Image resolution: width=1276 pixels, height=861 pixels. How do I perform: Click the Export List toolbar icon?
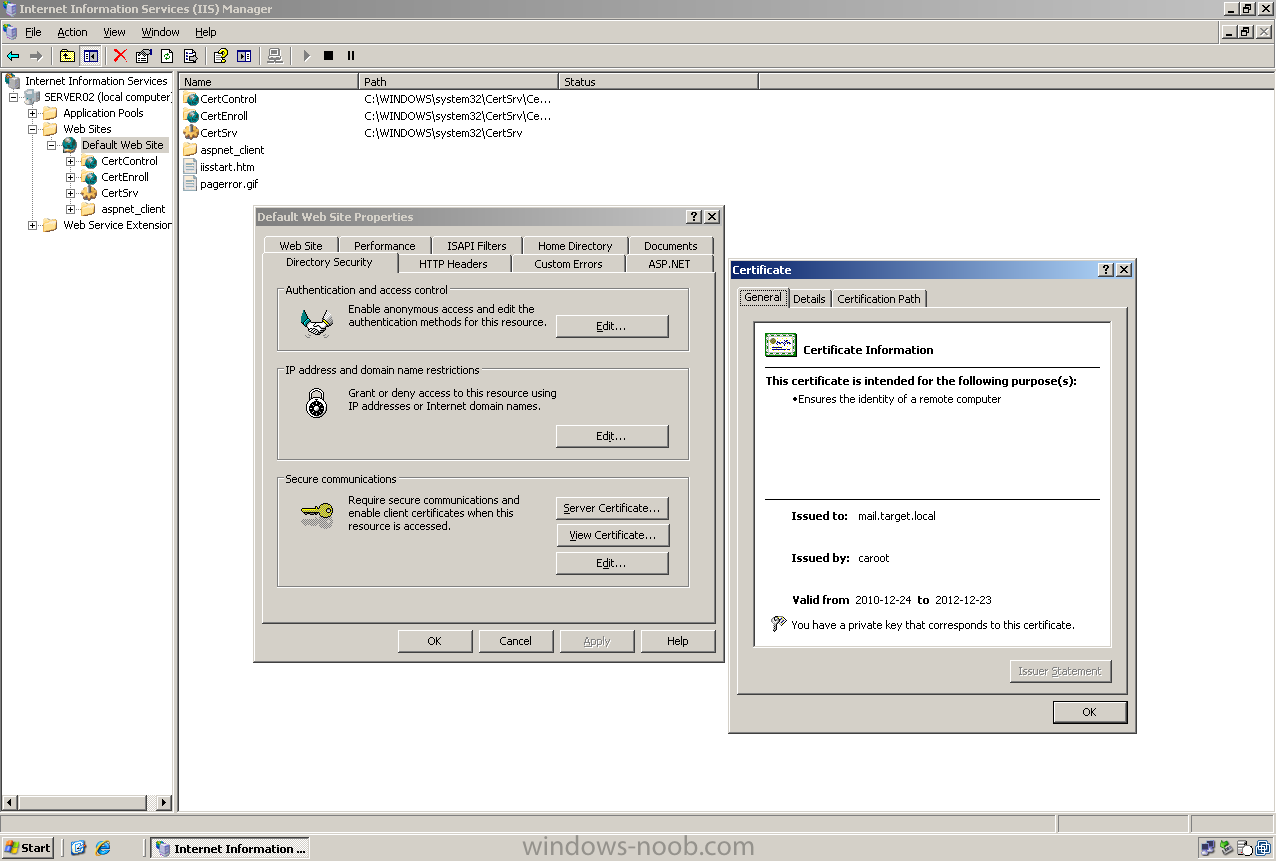(190, 56)
